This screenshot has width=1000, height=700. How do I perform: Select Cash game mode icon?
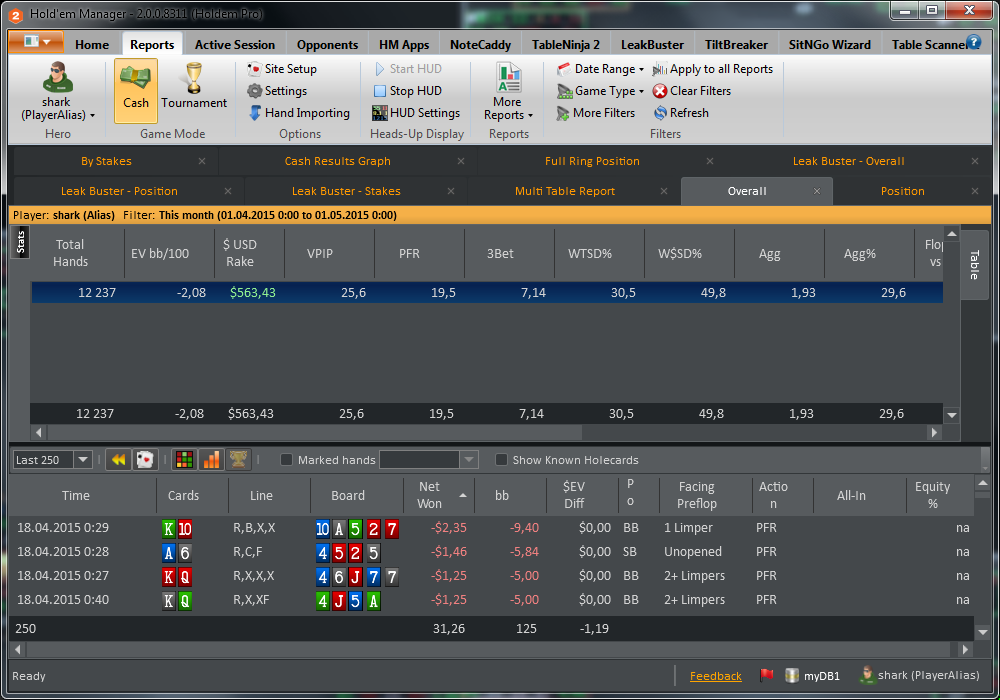pyautogui.click(x=136, y=91)
